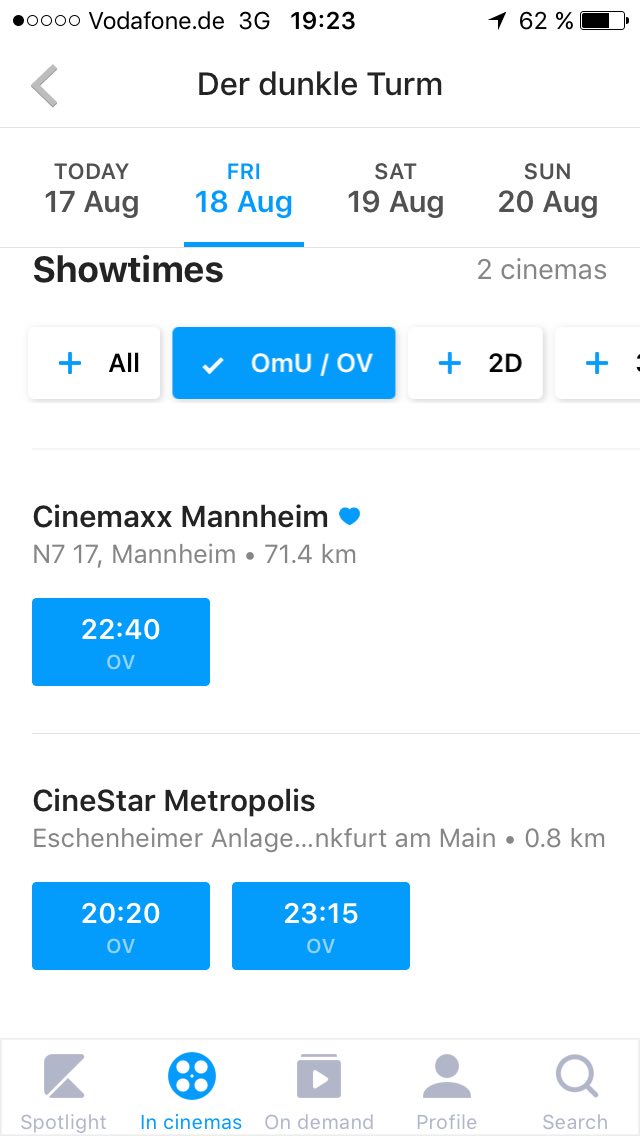Screen dimensions: 640x1136
Task: Open the In cinemas film reel icon
Action: pyautogui.click(x=191, y=1078)
